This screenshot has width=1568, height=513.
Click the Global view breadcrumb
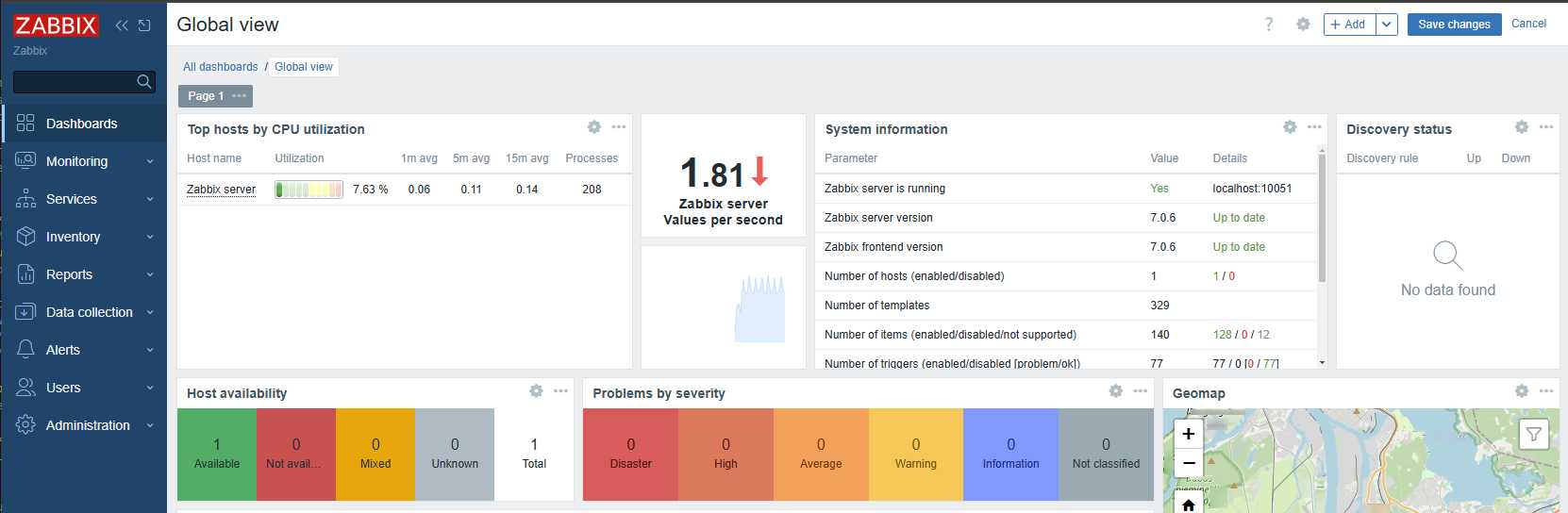[304, 67]
